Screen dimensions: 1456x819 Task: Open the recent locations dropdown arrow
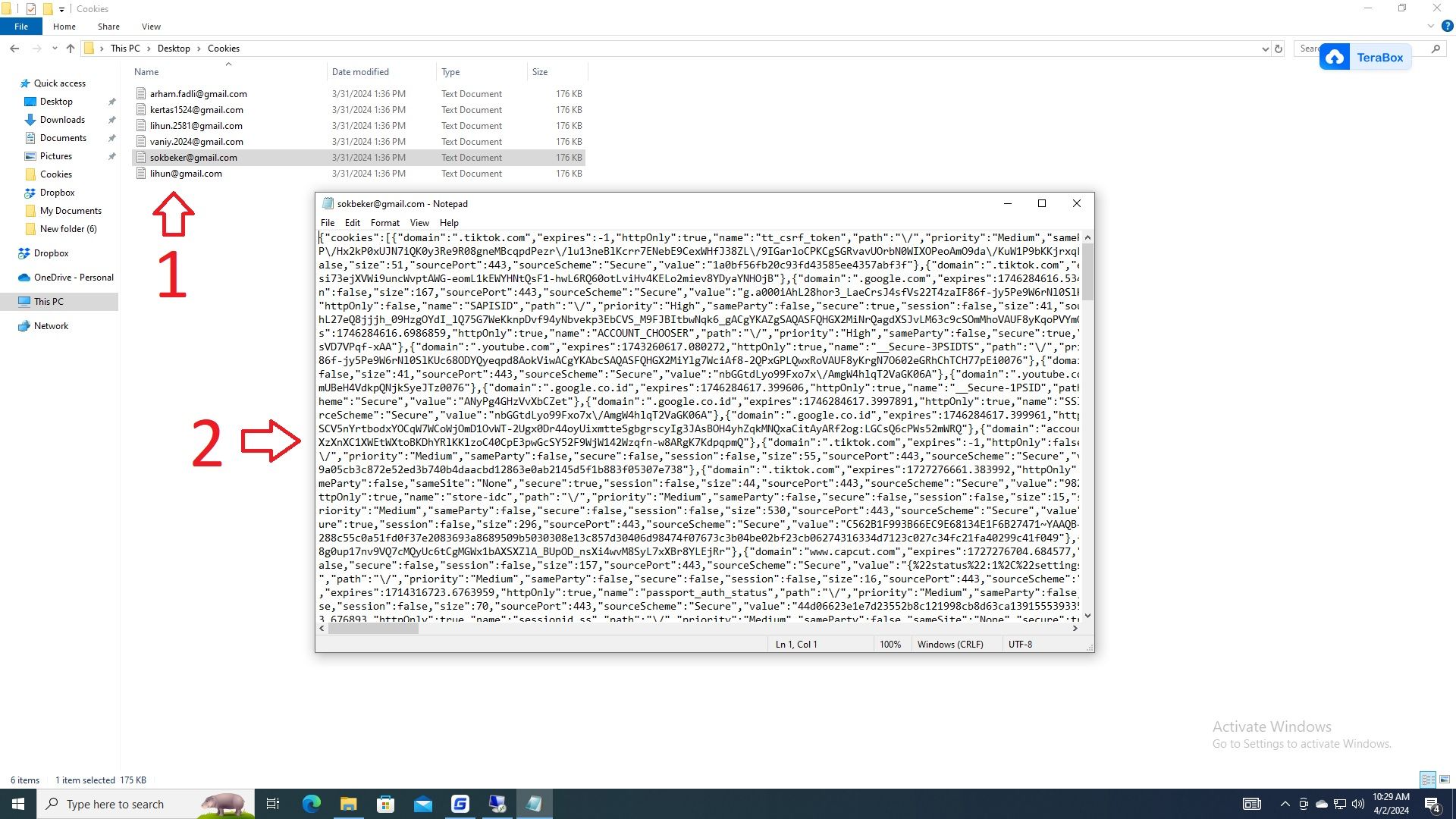tap(55, 49)
